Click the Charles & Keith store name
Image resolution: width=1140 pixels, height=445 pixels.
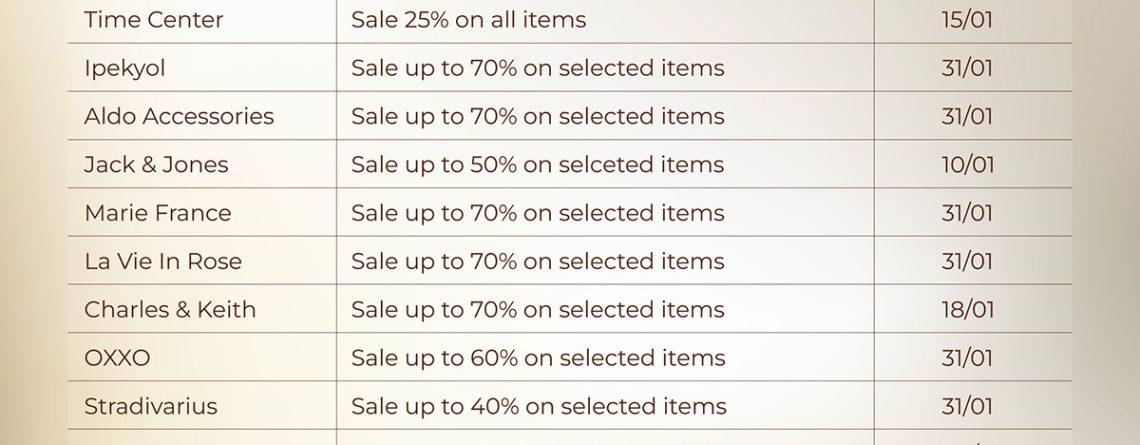pos(170,309)
